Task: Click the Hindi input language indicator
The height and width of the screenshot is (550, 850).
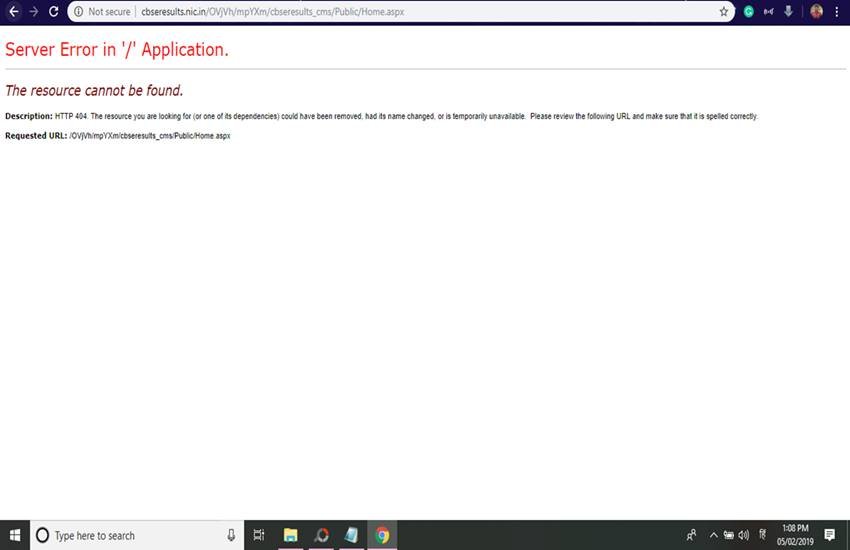Action: [762, 535]
